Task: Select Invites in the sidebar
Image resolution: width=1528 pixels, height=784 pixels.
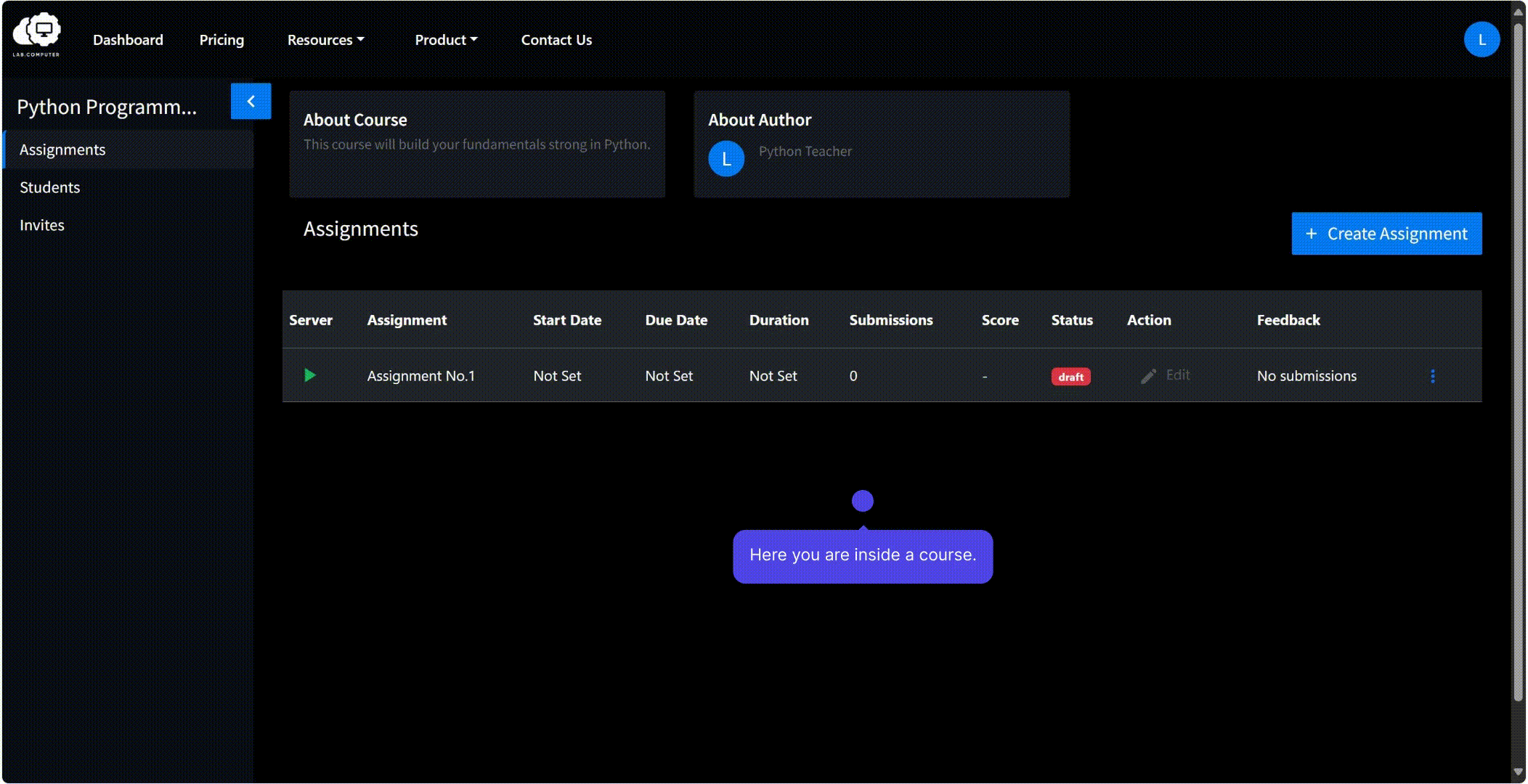Action: pos(129,225)
